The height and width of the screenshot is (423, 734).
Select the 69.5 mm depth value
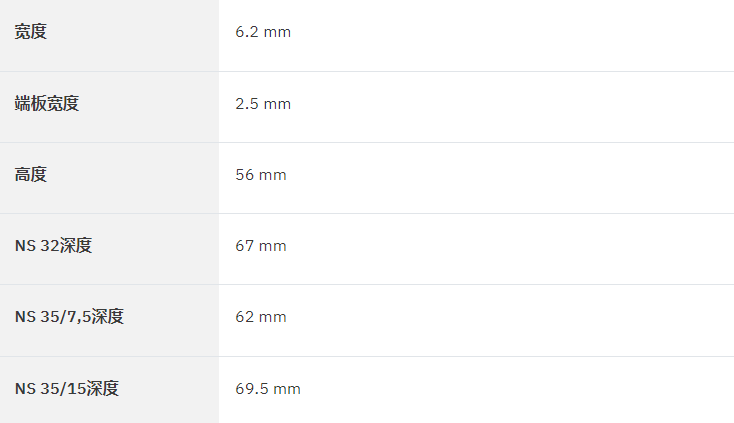268,388
